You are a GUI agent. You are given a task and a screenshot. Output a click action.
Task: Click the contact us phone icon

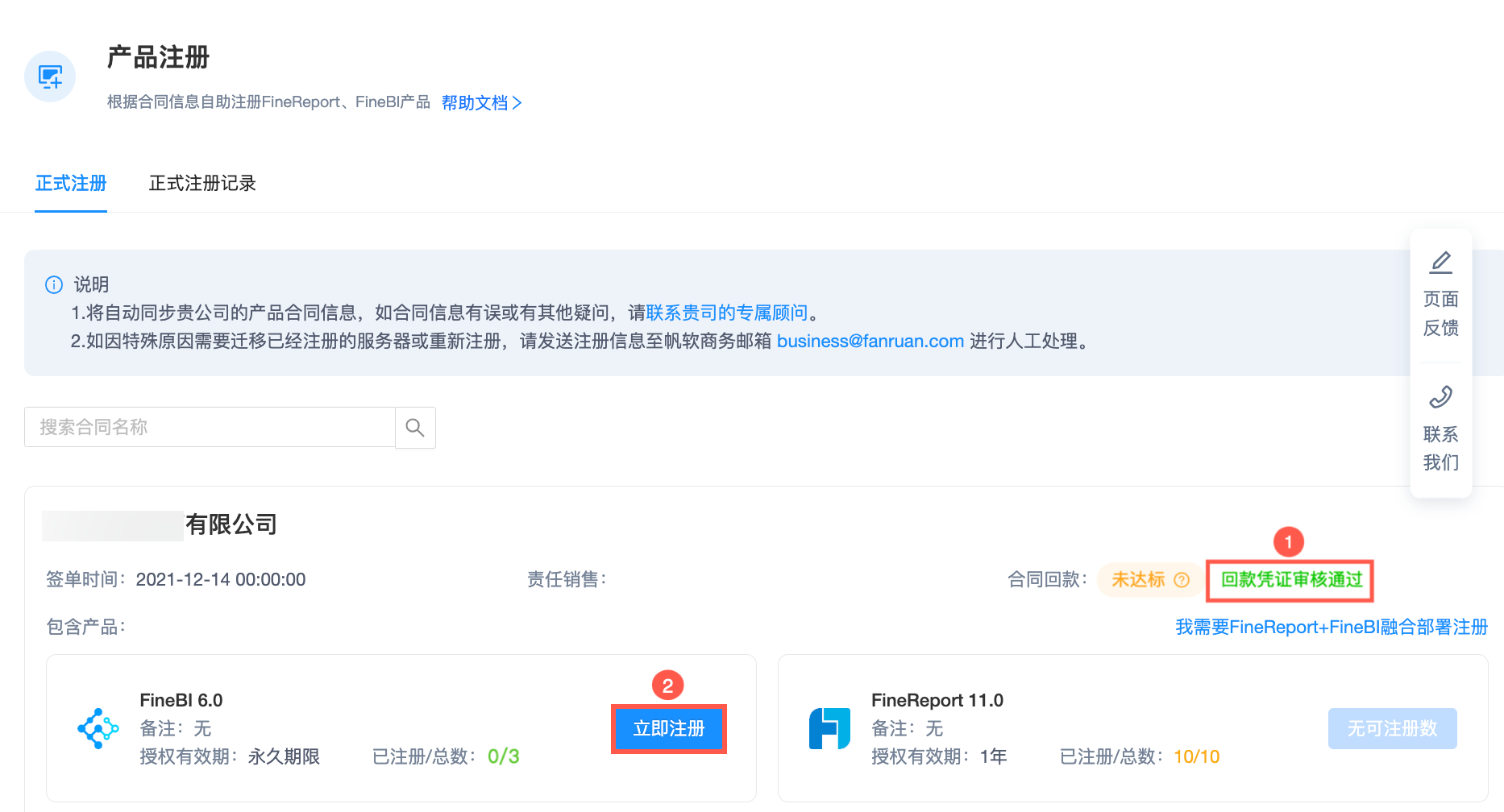(1441, 397)
